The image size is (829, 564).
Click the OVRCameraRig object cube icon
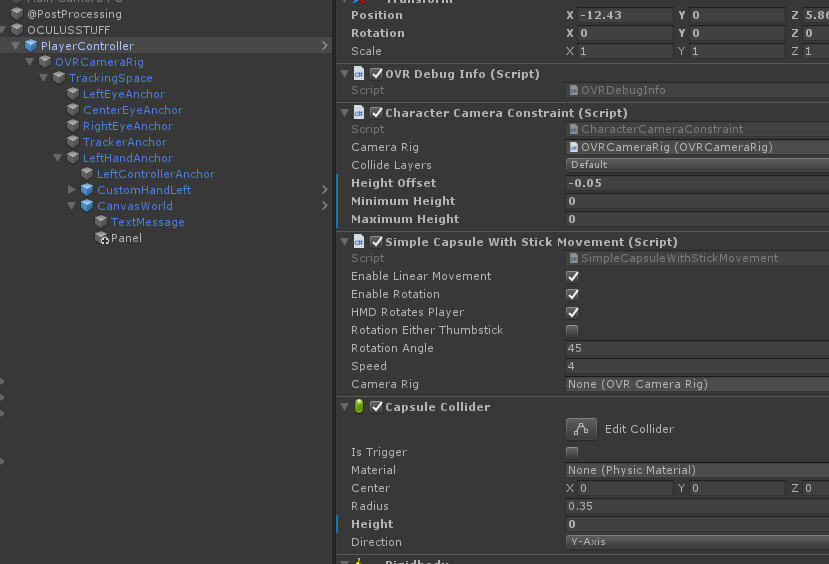(45, 62)
